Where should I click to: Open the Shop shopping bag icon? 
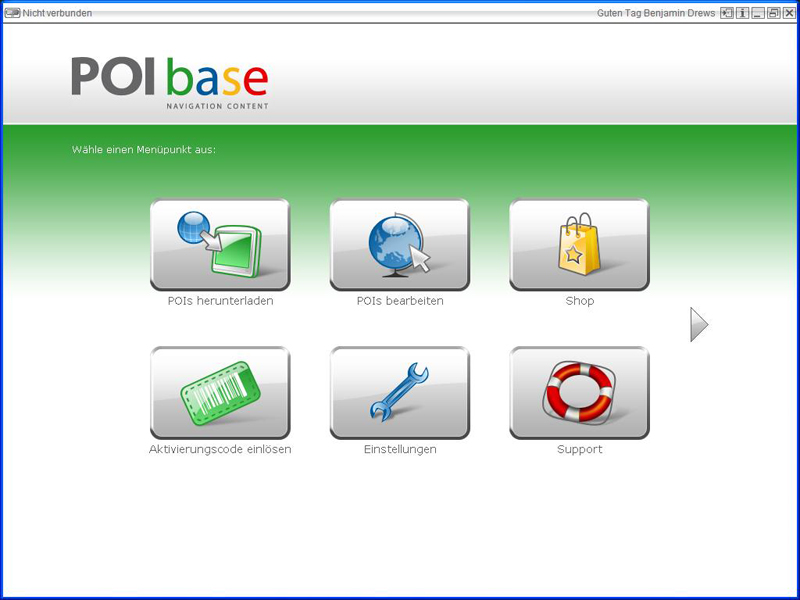580,244
